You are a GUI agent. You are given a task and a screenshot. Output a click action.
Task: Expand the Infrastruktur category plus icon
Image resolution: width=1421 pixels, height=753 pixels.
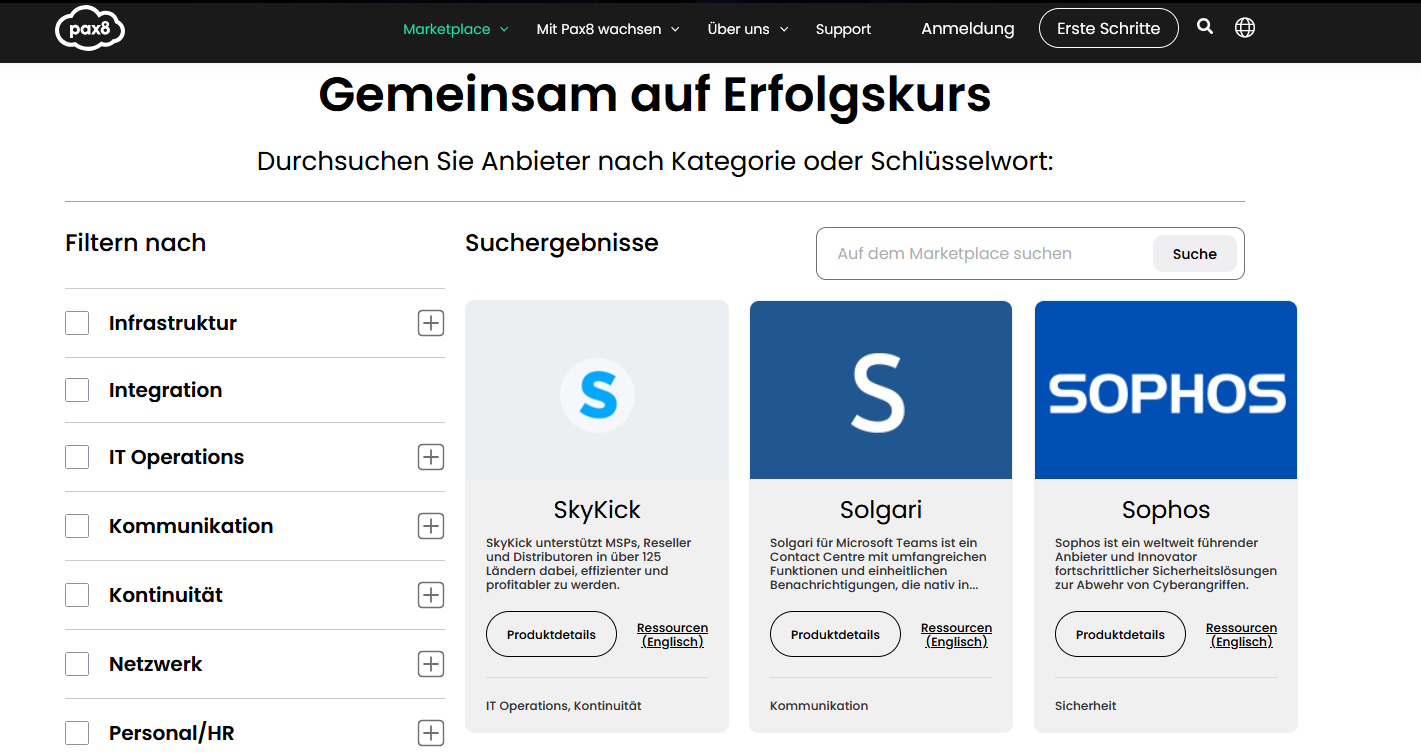coord(431,323)
